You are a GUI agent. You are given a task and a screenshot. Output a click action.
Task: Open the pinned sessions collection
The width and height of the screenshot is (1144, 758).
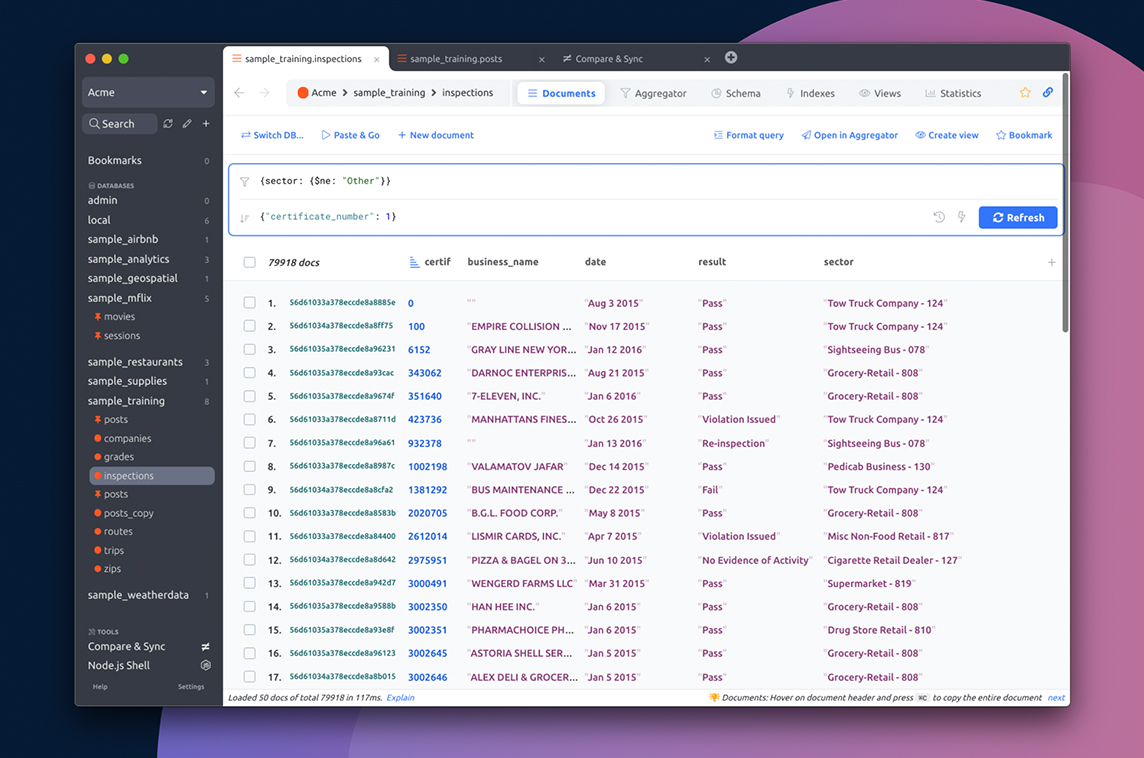point(122,336)
